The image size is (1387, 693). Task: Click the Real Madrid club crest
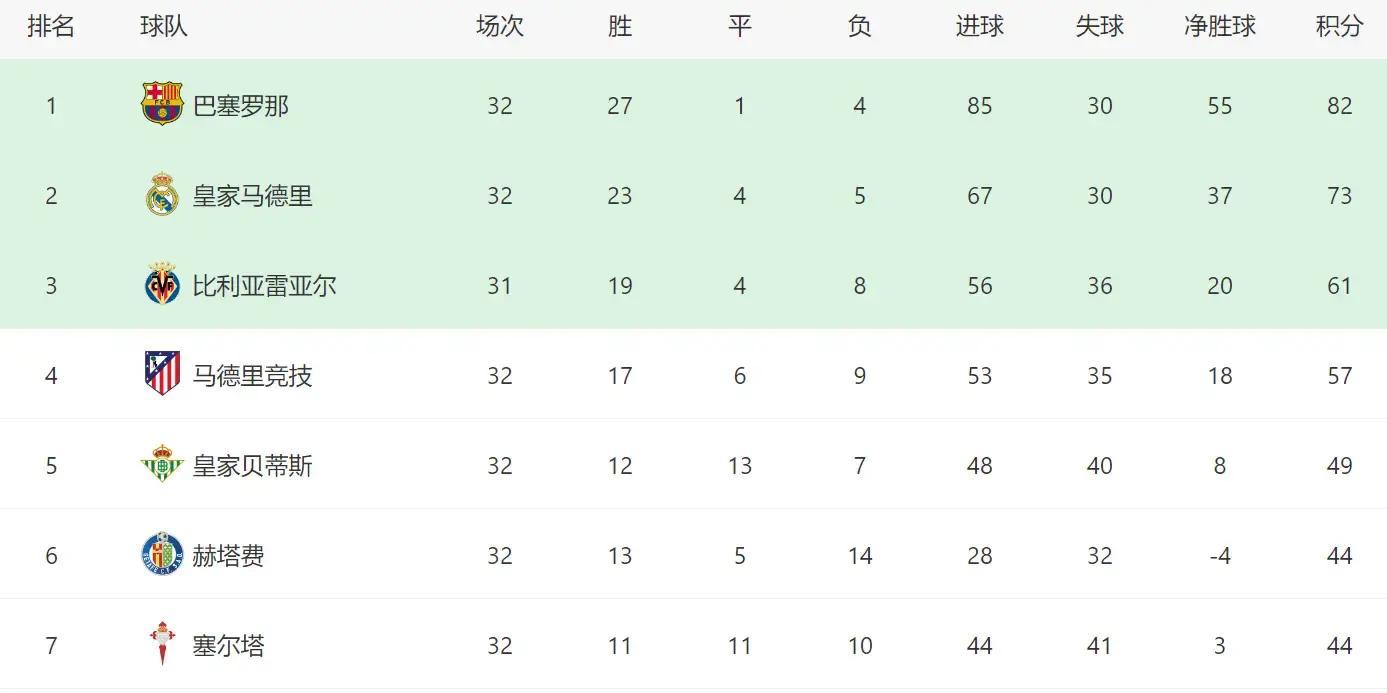[x=162, y=195]
